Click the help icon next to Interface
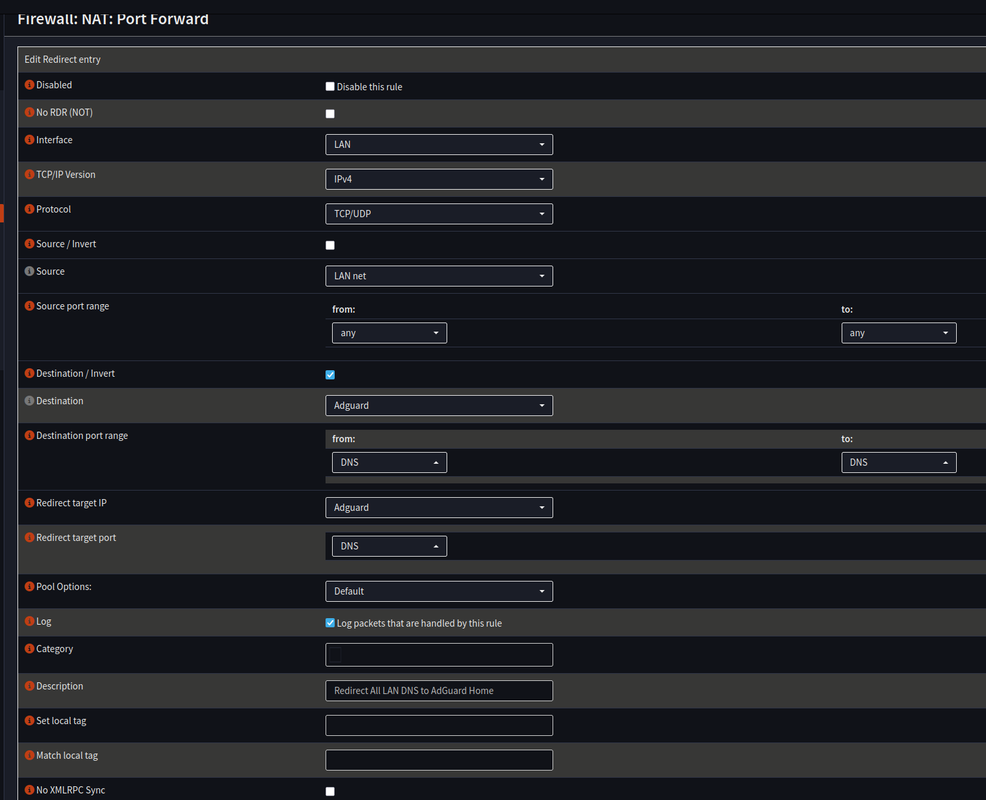The image size is (986, 800). 29,140
